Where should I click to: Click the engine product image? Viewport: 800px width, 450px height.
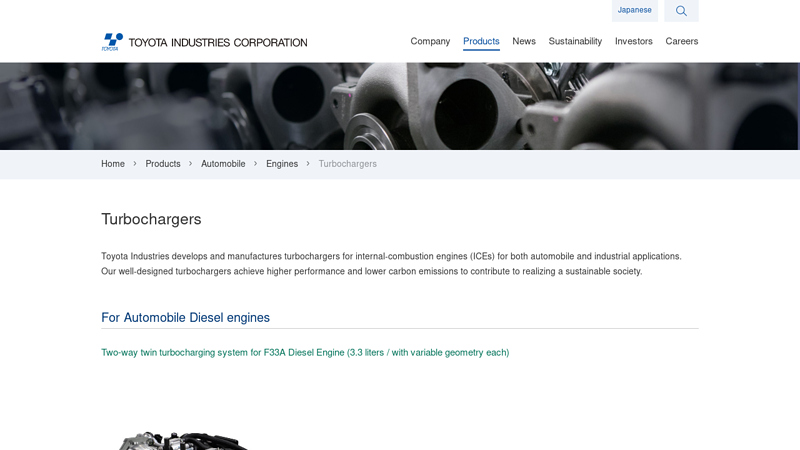pyautogui.click(x=182, y=441)
